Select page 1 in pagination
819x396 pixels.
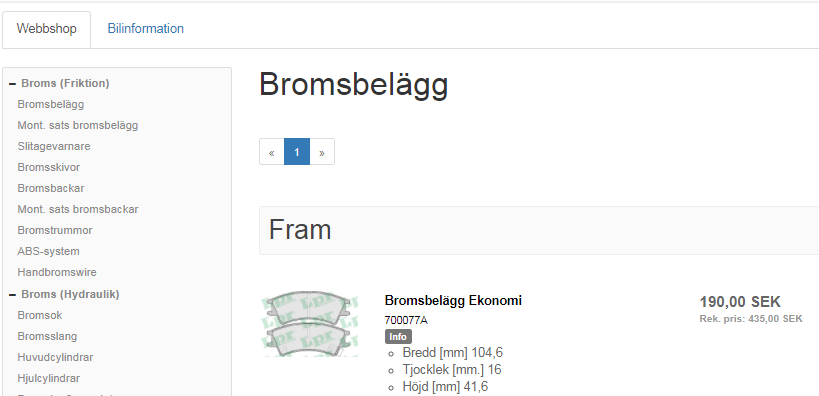(x=297, y=152)
